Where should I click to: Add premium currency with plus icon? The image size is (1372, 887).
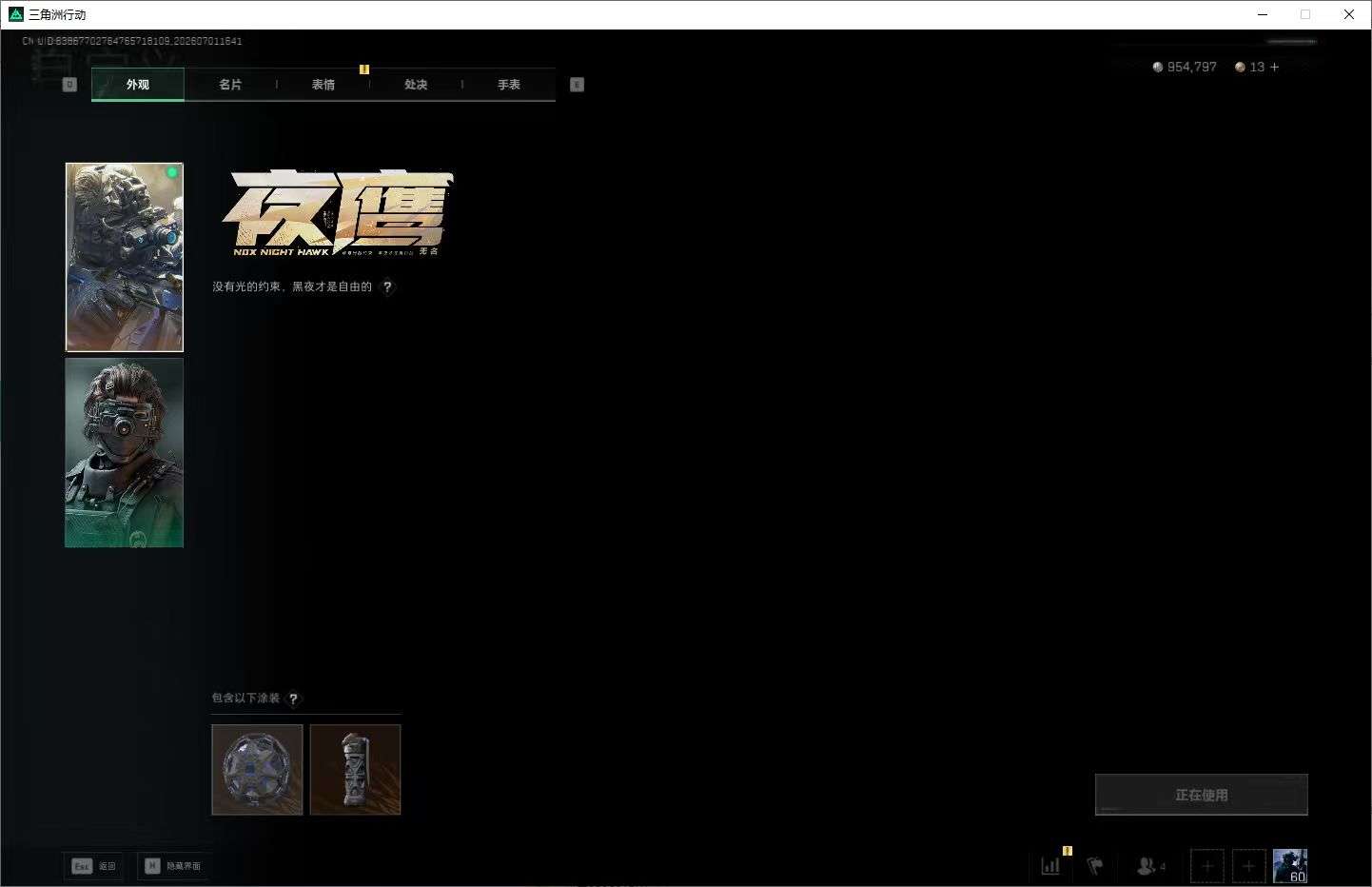point(1275,67)
